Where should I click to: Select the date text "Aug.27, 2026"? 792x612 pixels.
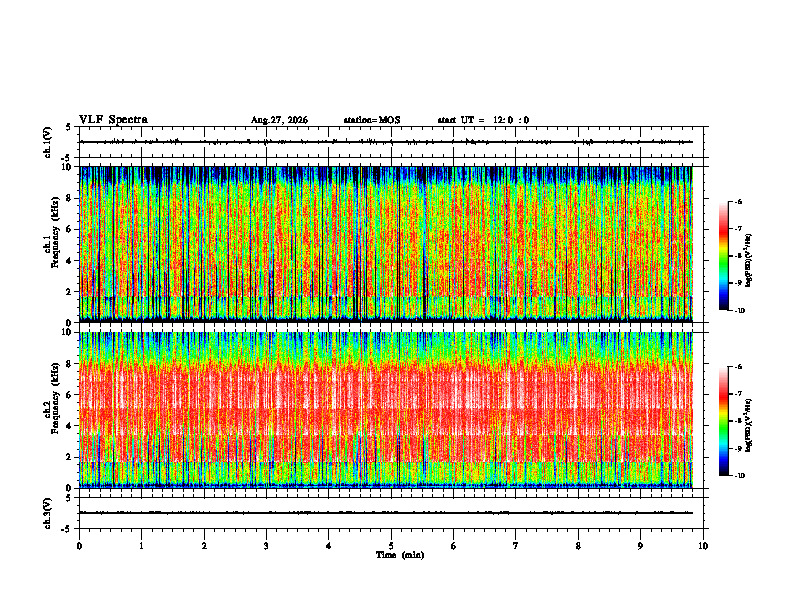pyautogui.click(x=279, y=120)
